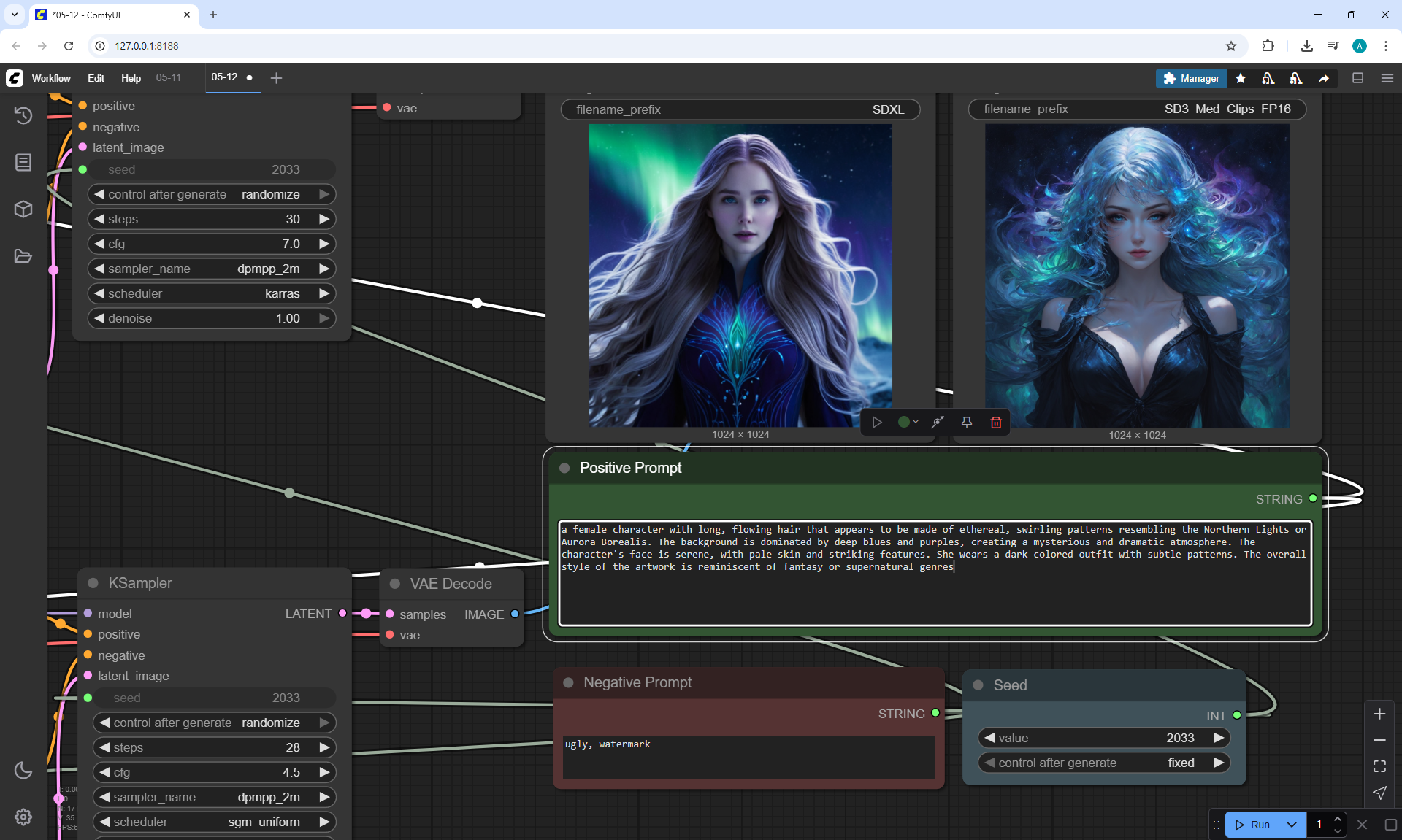
Task: Toggle dark theme moon icon
Action: 23,770
